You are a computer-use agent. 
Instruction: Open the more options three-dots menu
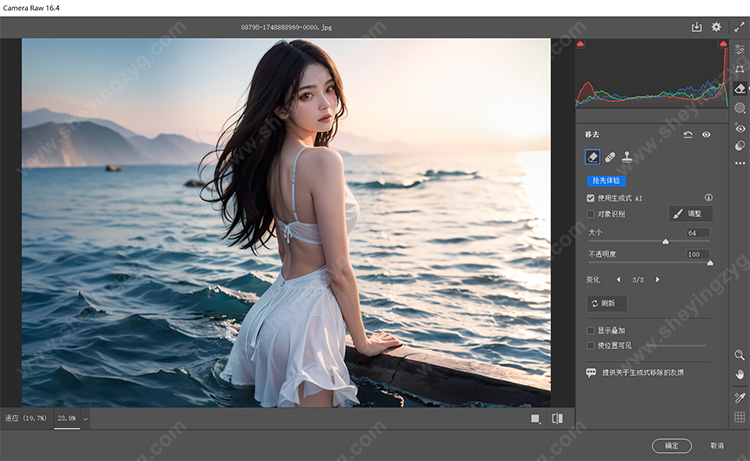(740, 163)
